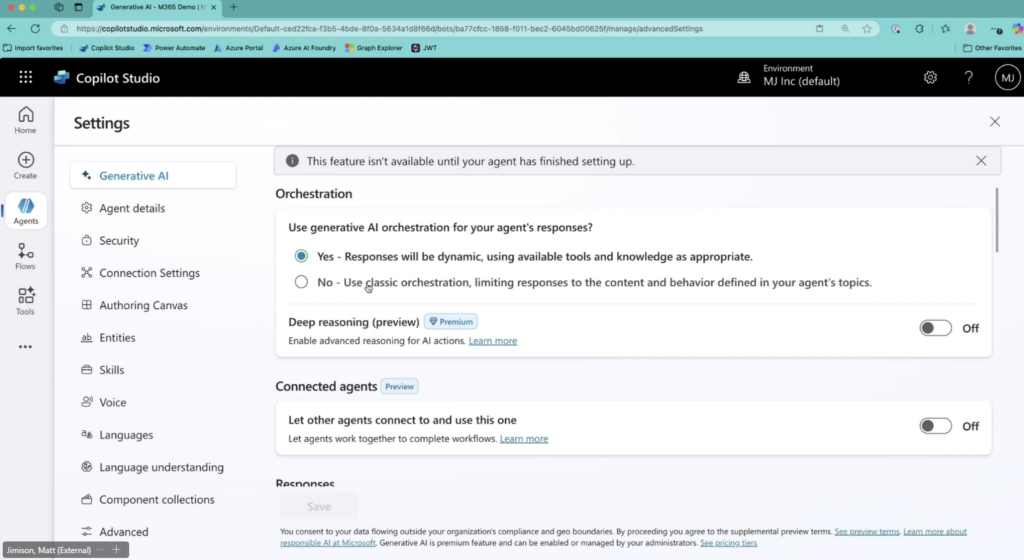Viewport: 1024px width, 560px height.
Task: Open Skills settings
Action: (x=111, y=369)
